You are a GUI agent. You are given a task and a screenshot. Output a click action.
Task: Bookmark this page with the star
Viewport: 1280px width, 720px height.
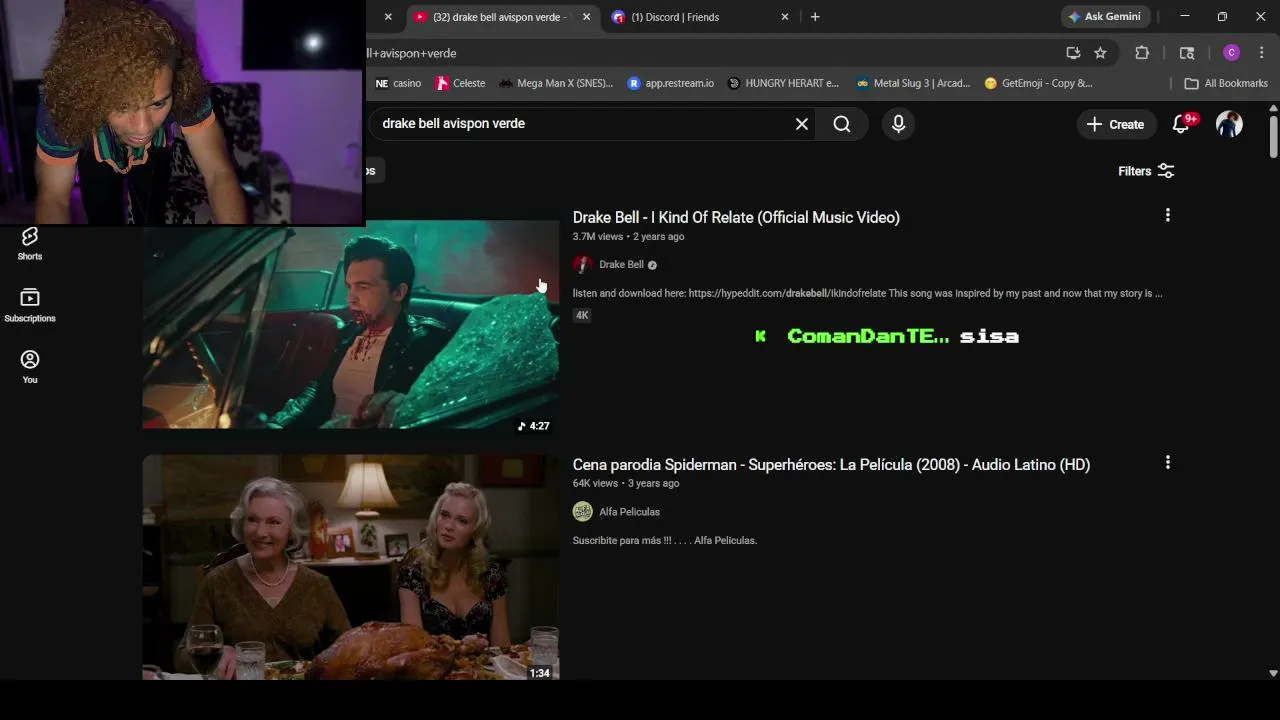[x=1100, y=53]
